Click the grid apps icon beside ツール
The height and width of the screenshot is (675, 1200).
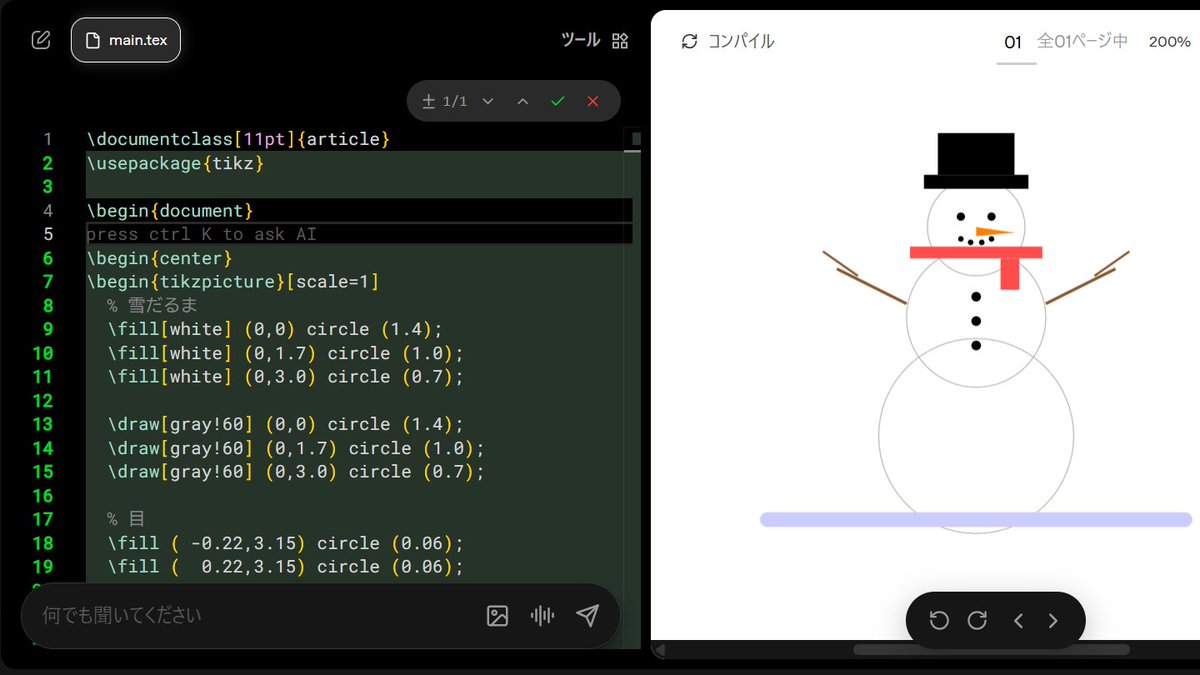coord(620,40)
